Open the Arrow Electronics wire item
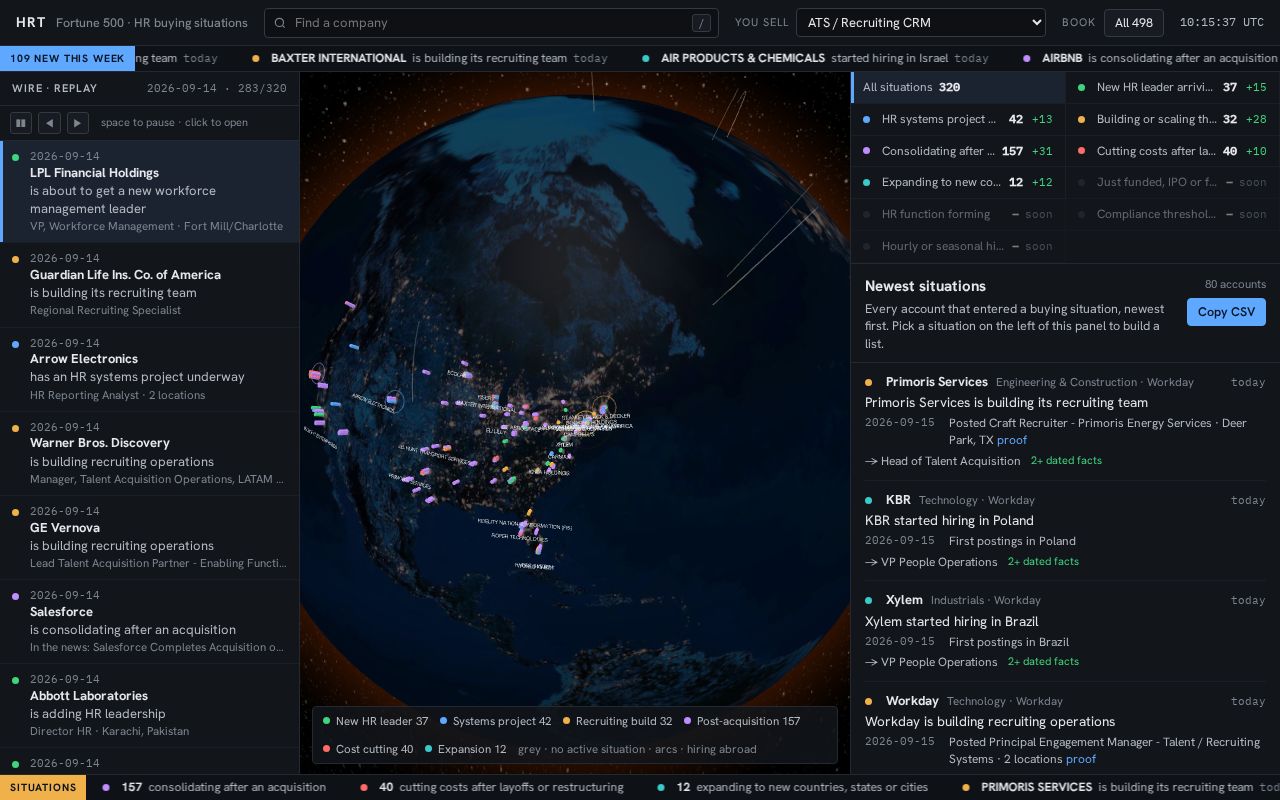This screenshot has width=1280, height=800. pyautogui.click(x=150, y=369)
